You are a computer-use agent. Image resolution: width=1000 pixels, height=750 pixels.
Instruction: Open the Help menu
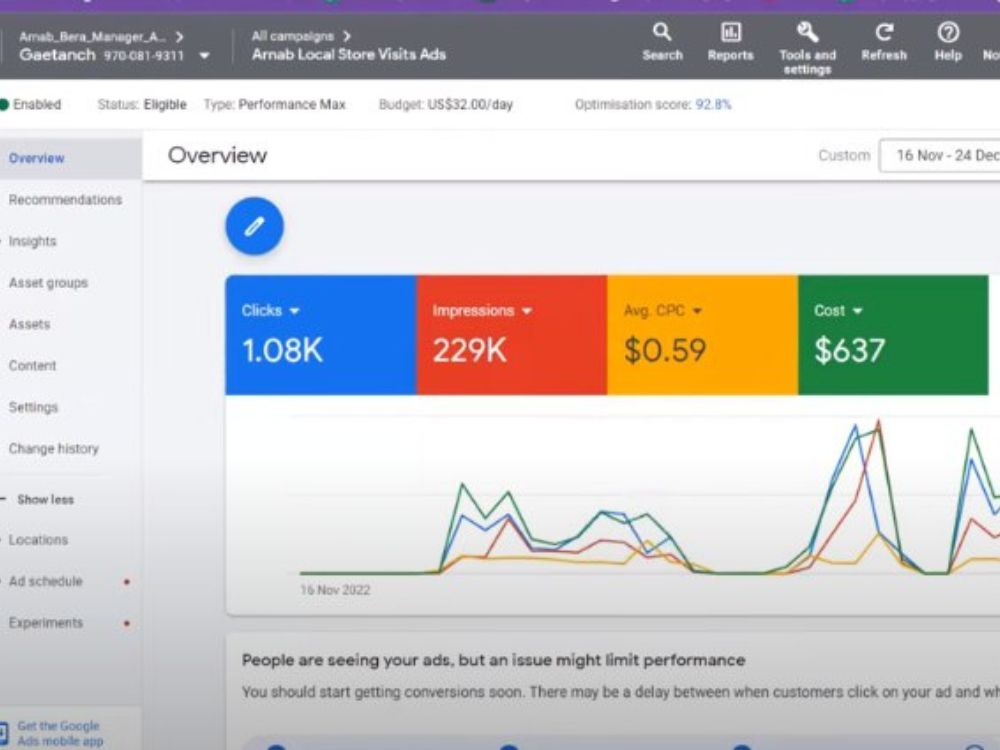click(x=948, y=42)
